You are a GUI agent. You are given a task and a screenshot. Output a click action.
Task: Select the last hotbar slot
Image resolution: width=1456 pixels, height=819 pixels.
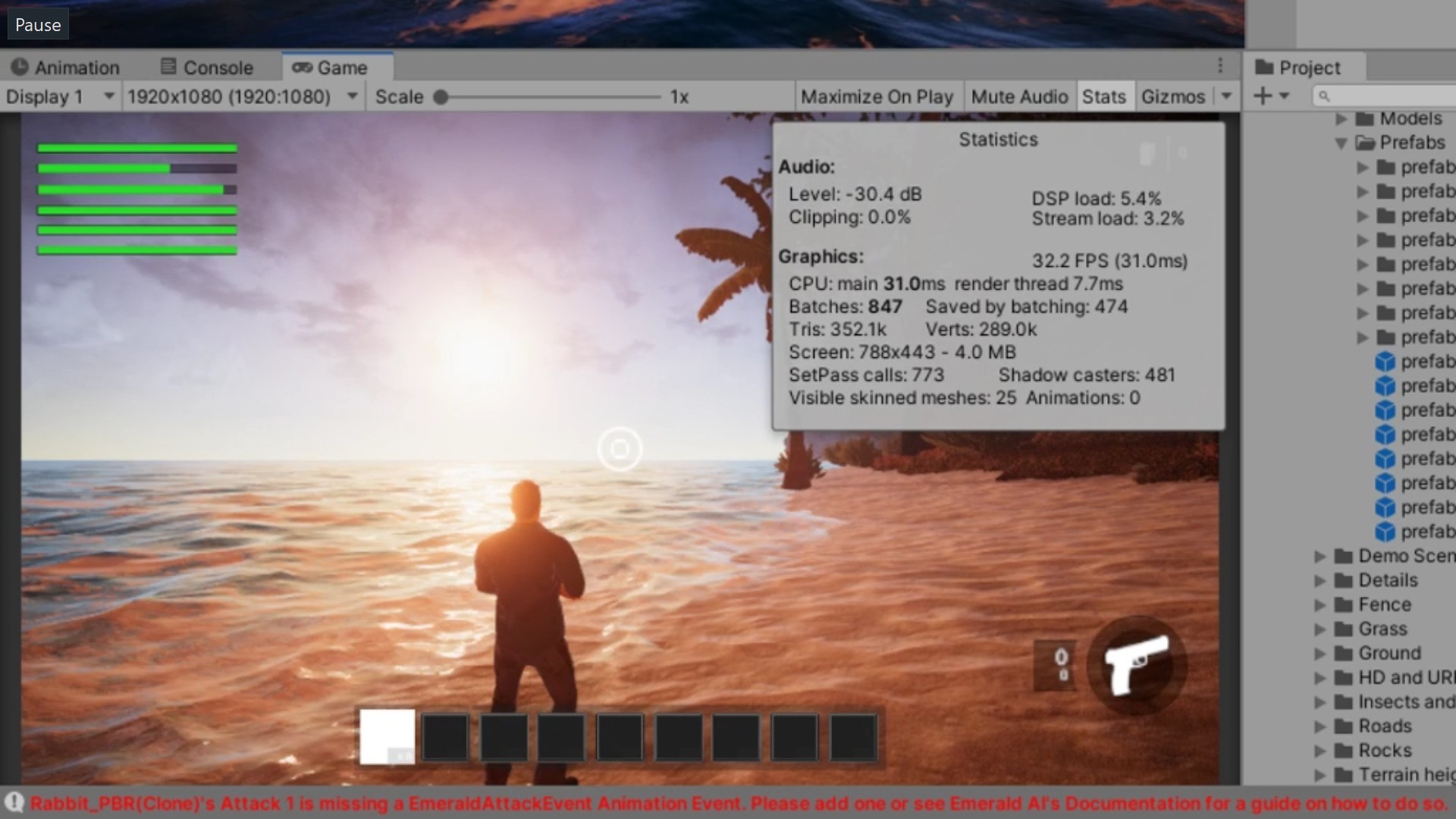853,736
